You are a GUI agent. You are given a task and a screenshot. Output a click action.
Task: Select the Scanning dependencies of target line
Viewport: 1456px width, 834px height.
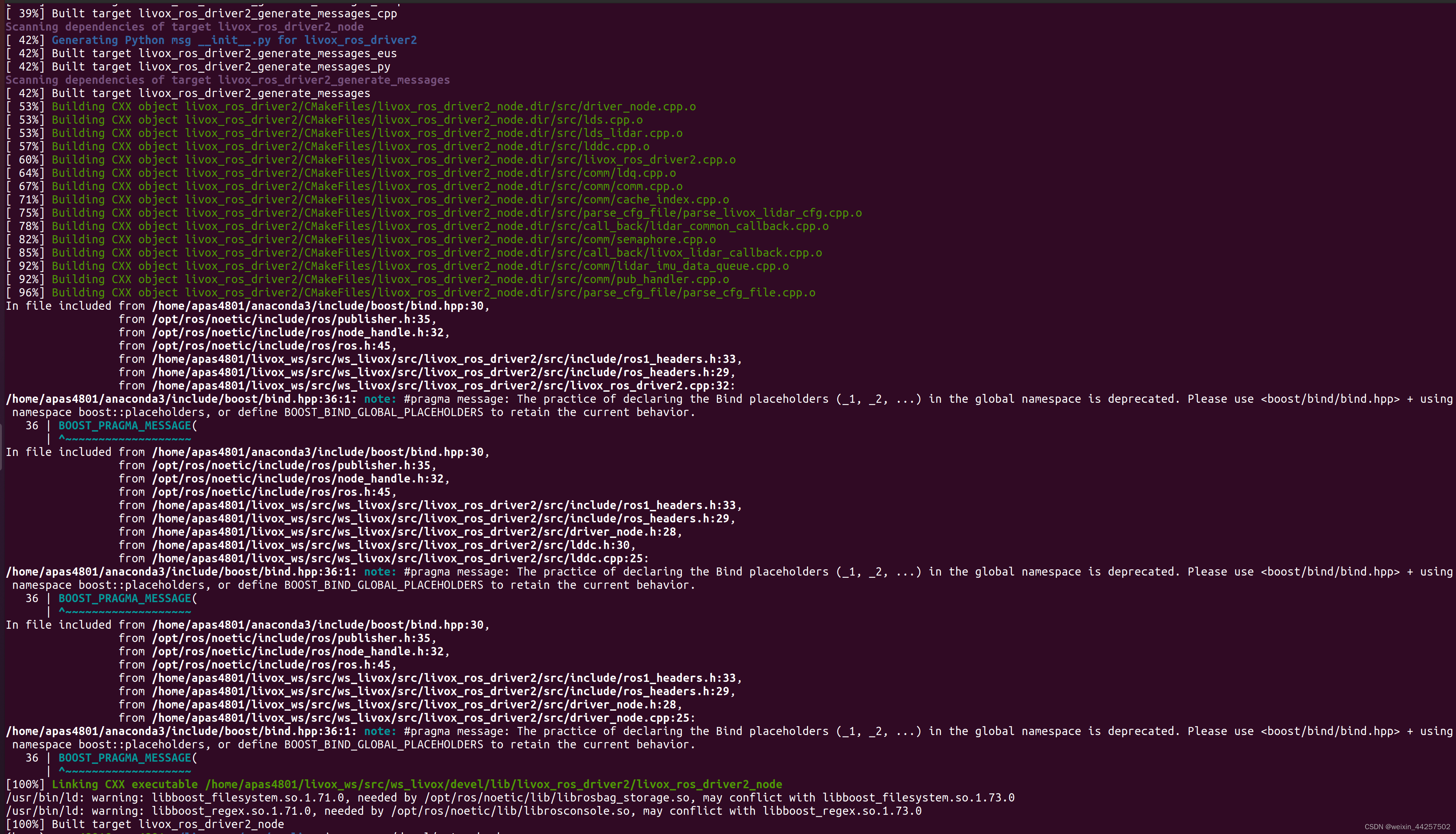pyautogui.click(x=183, y=26)
